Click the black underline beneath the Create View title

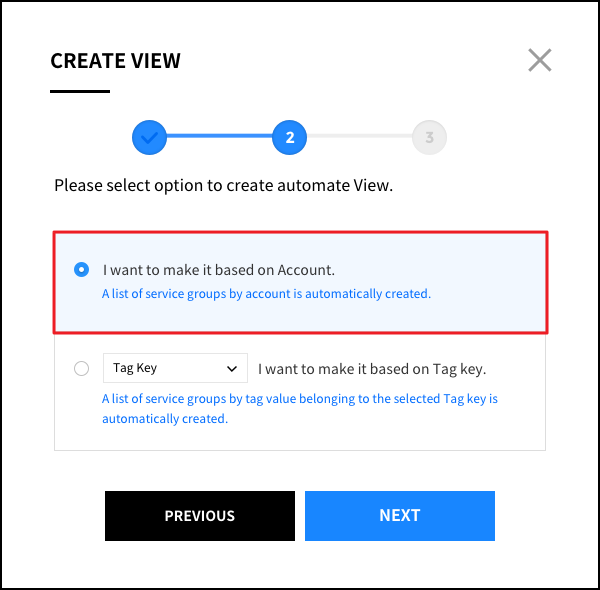[x=80, y=91]
